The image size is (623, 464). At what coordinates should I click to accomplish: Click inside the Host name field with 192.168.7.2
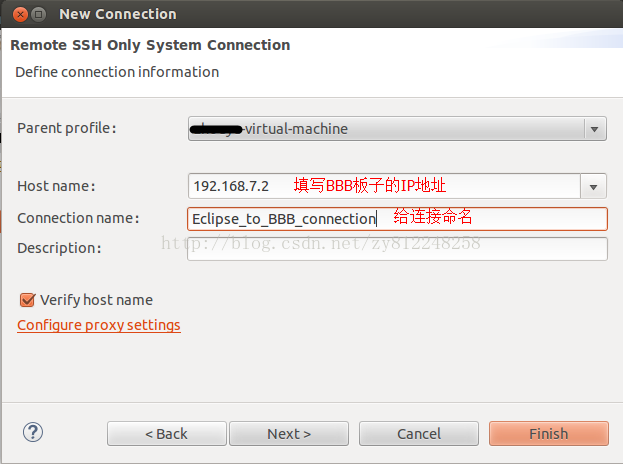click(385, 186)
